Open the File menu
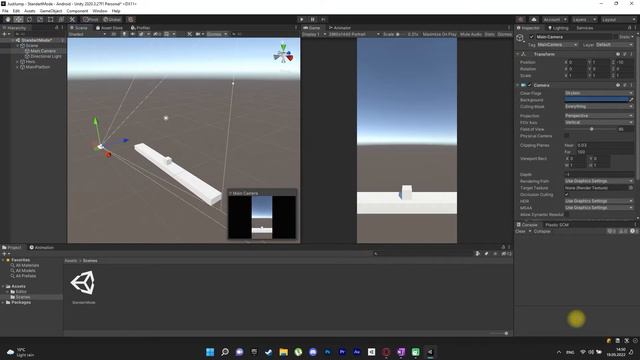640x360 pixels. click(5, 11)
